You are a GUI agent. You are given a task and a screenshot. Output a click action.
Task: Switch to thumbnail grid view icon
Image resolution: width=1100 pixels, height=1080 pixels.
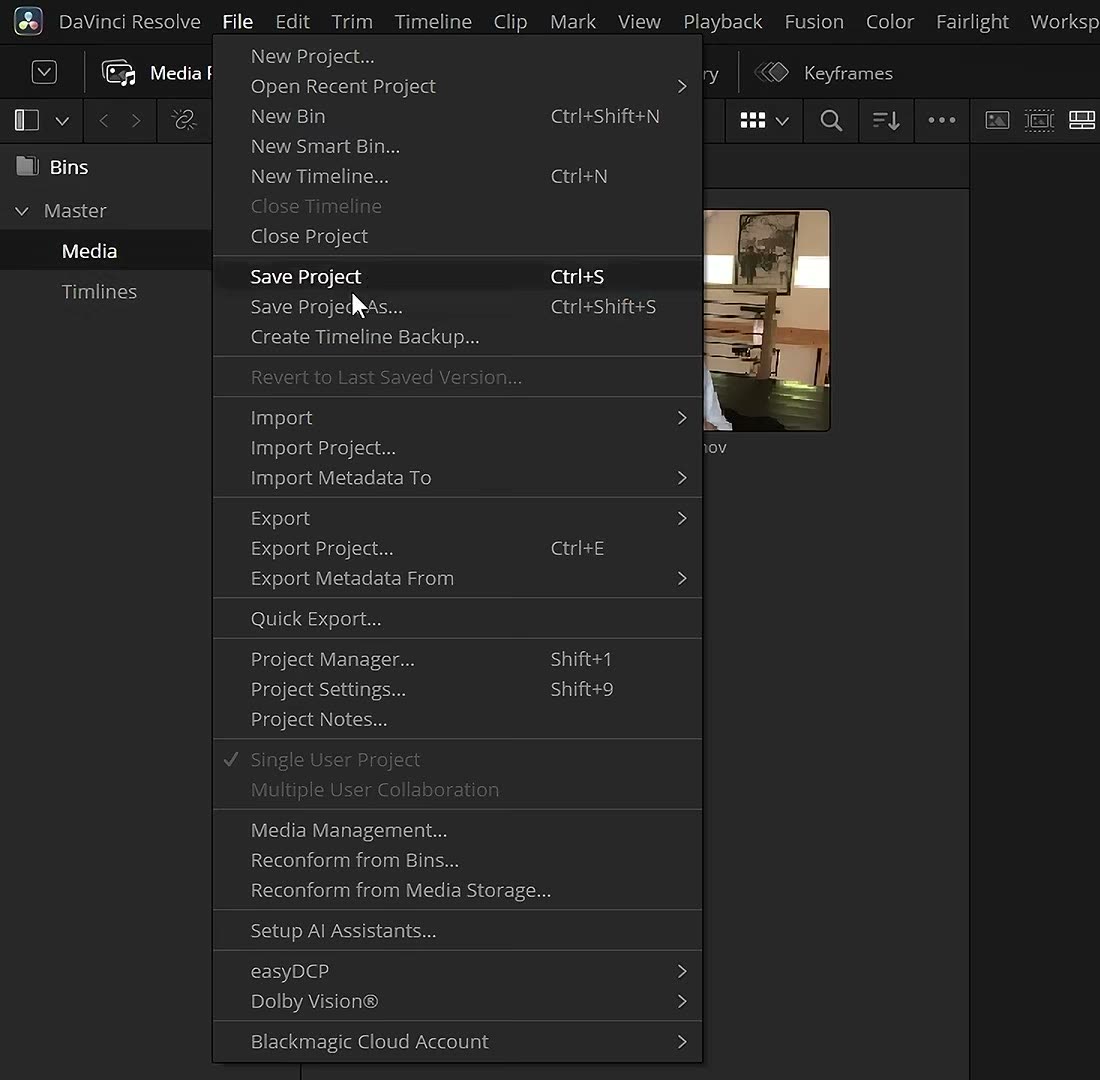pos(753,121)
